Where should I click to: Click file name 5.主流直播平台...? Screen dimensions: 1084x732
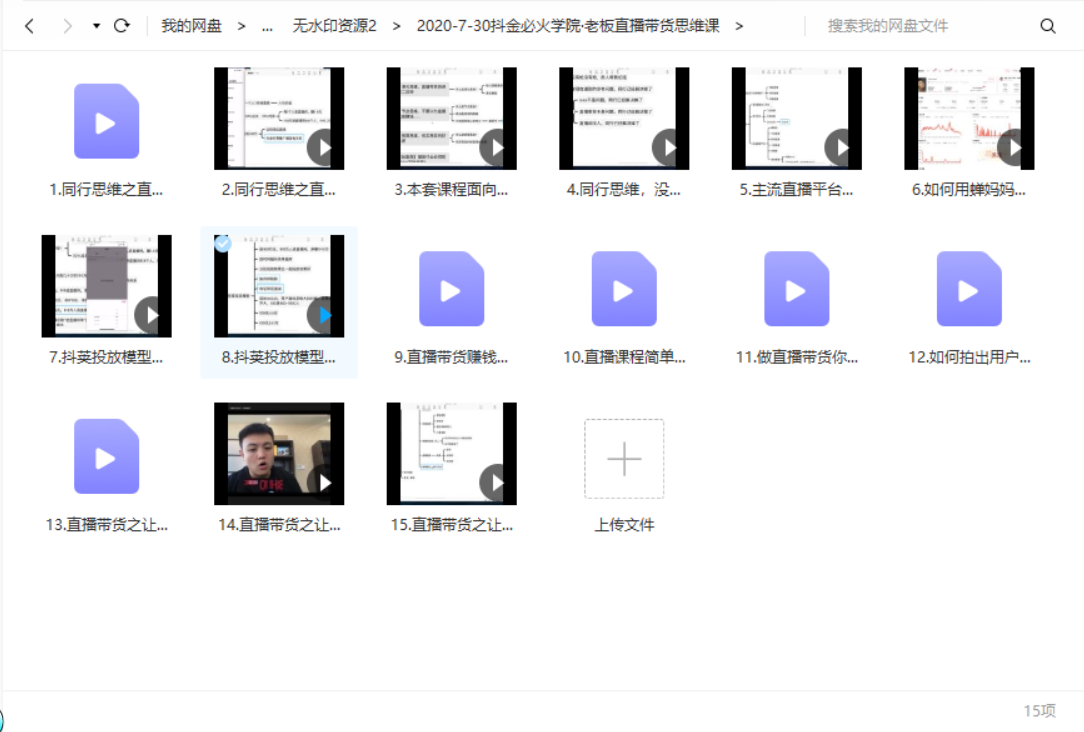796,189
